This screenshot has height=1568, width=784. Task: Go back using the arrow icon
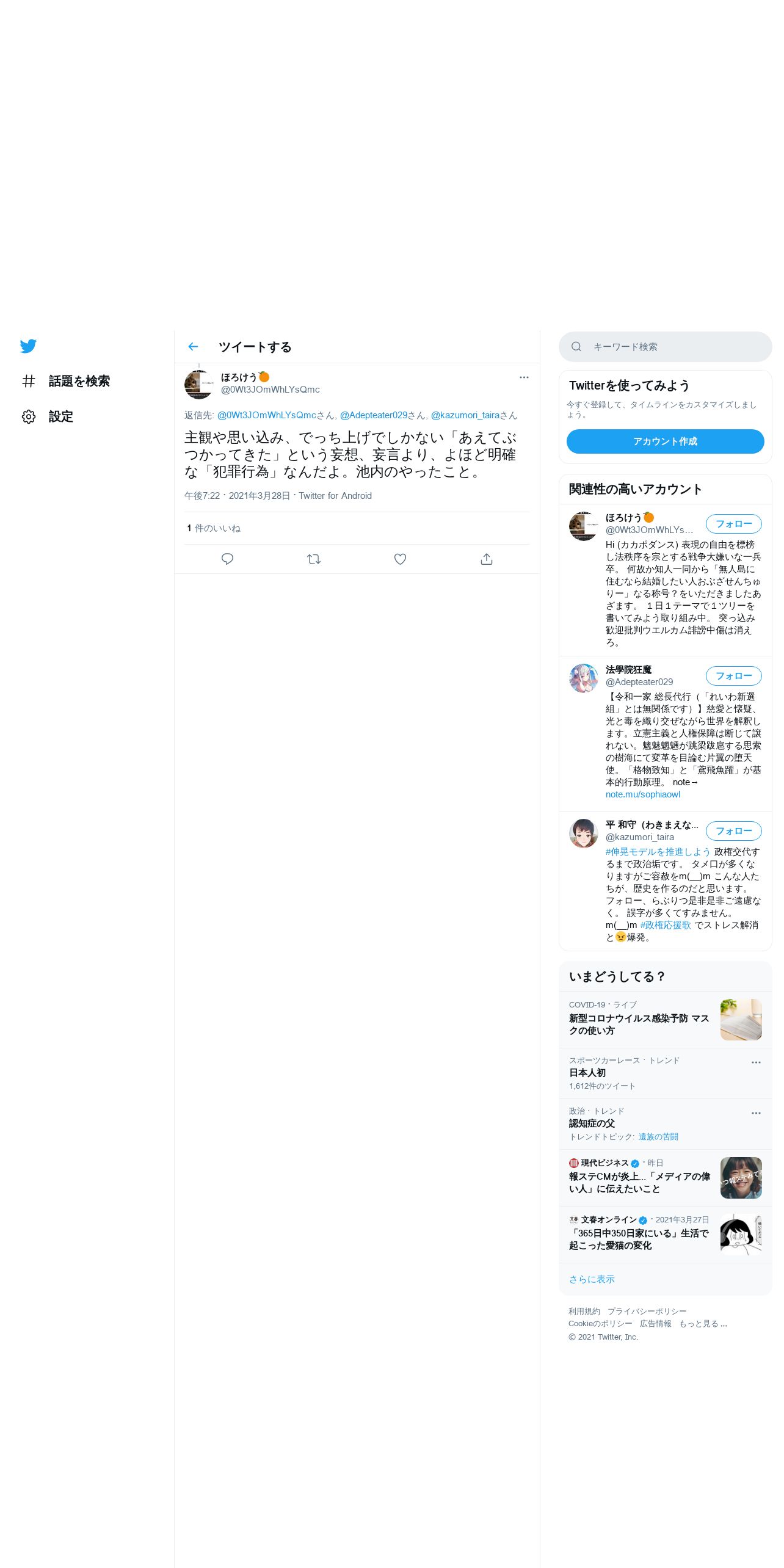tap(194, 347)
